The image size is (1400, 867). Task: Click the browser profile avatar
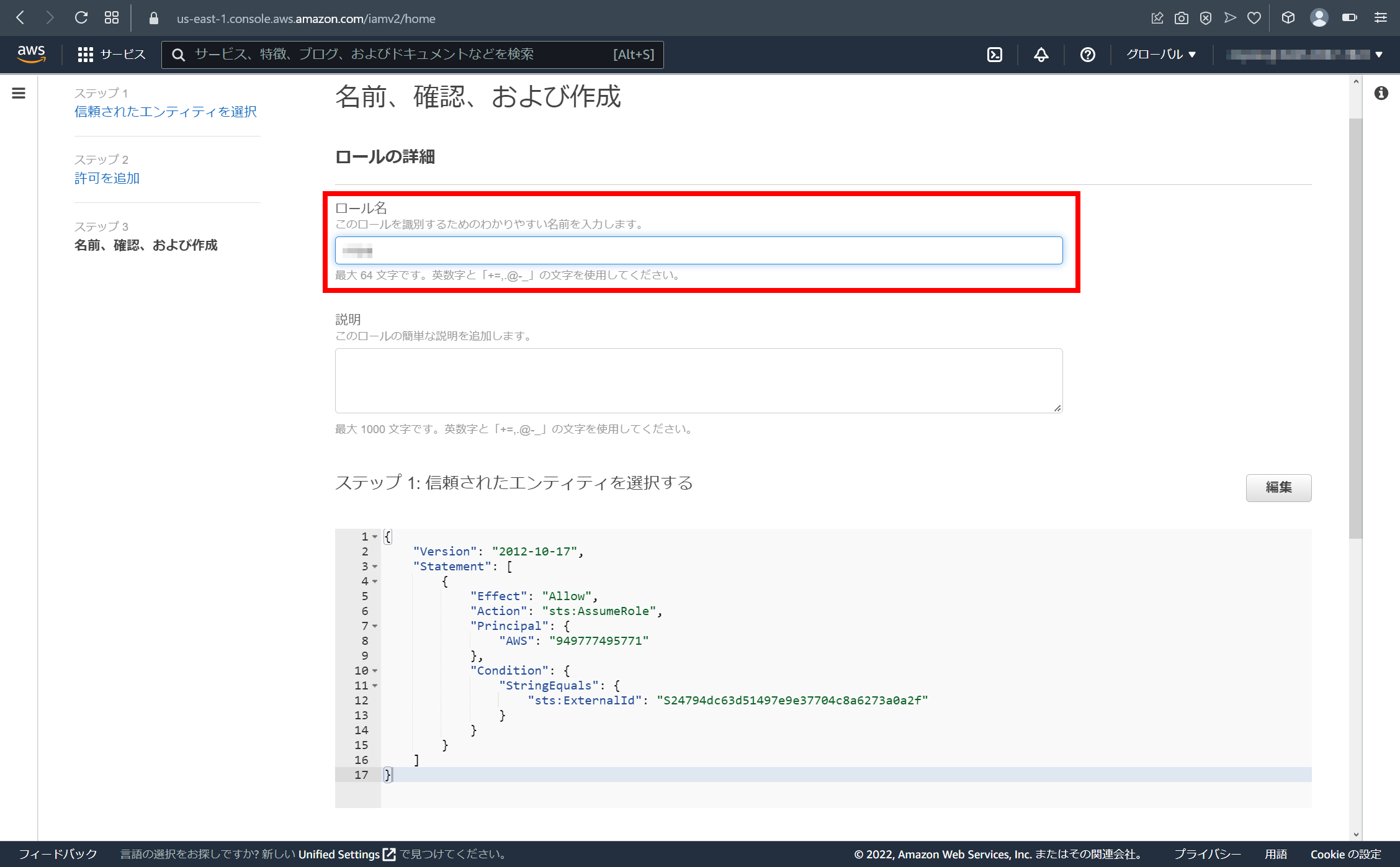[1319, 17]
